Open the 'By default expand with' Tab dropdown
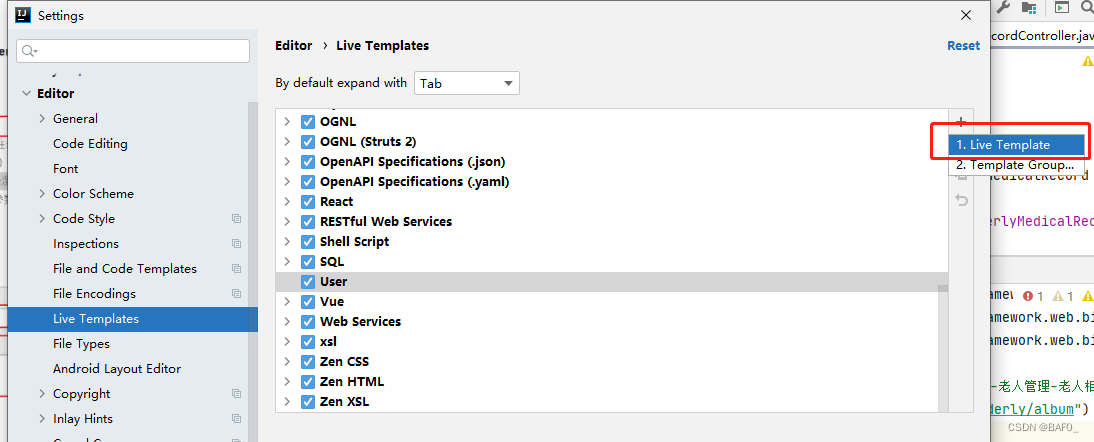1094x442 pixels. [467, 84]
